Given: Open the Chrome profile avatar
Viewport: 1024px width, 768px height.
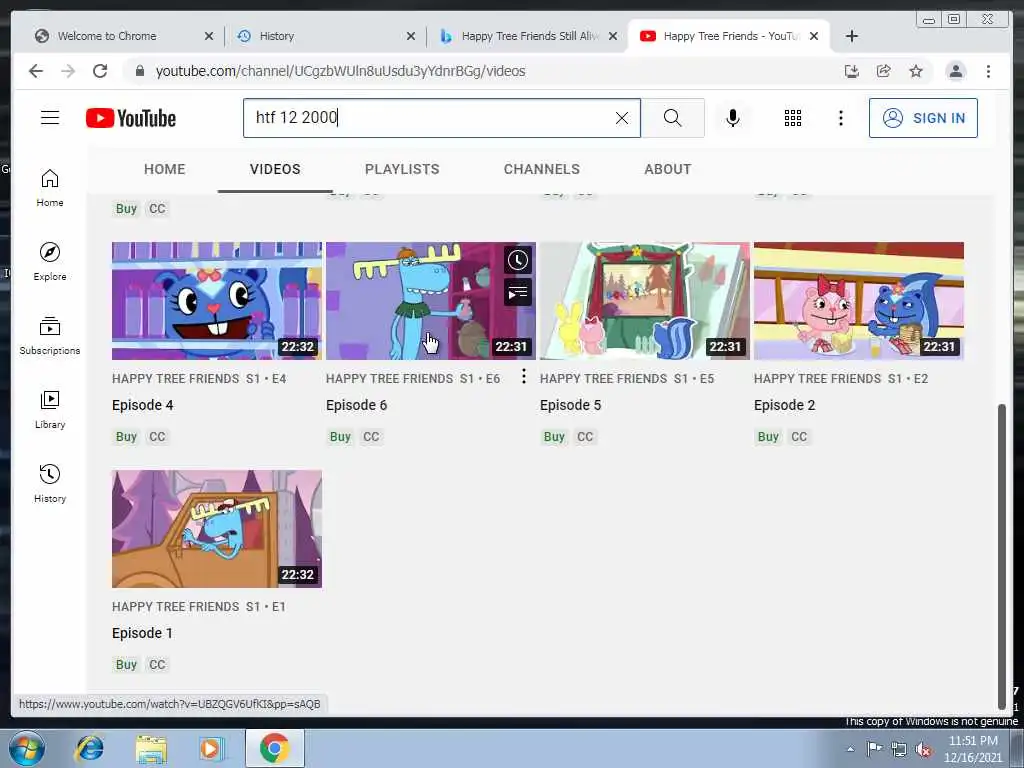Looking at the screenshot, I should [955, 71].
